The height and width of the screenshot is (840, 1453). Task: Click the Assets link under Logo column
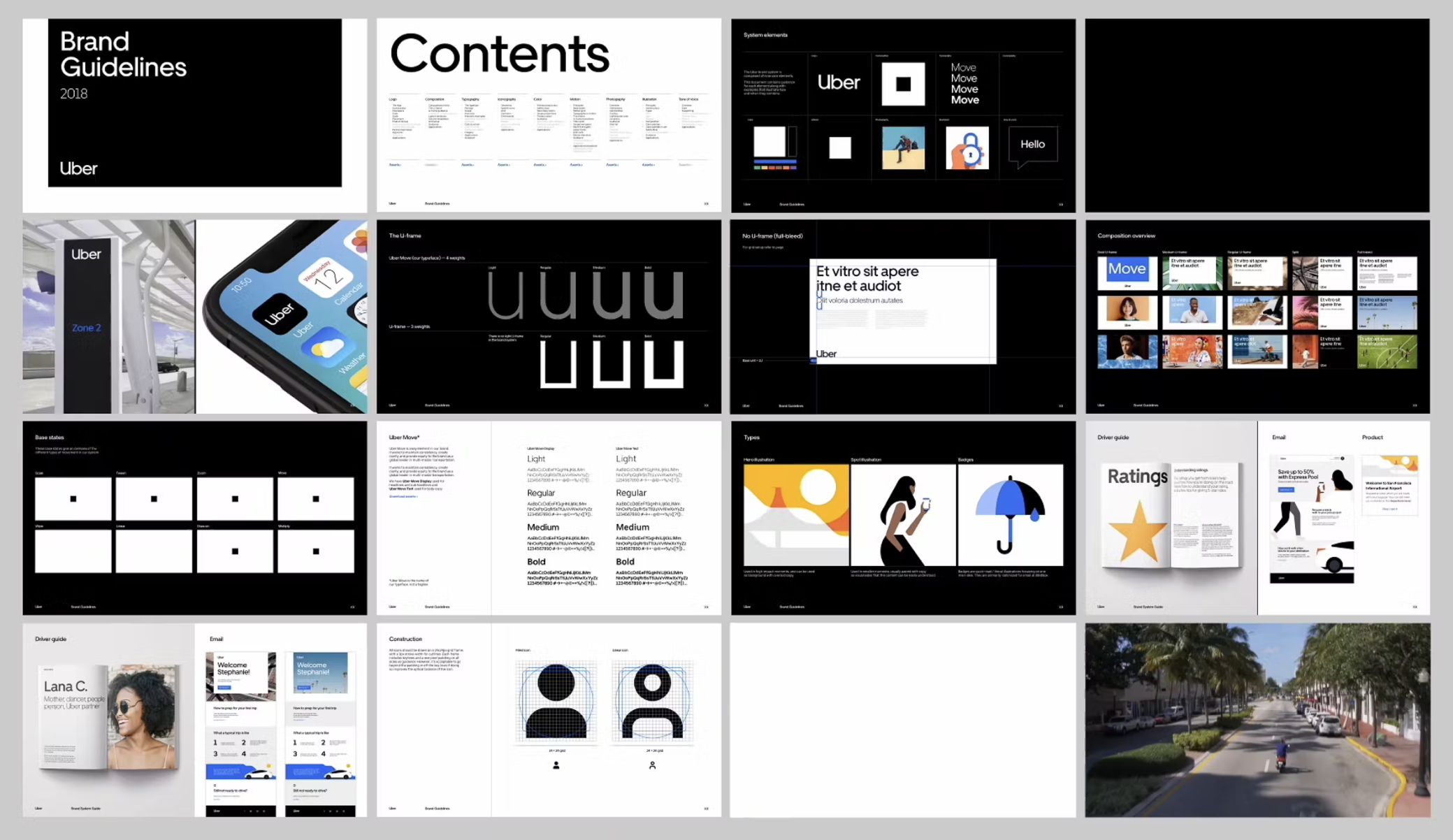coord(395,165)
